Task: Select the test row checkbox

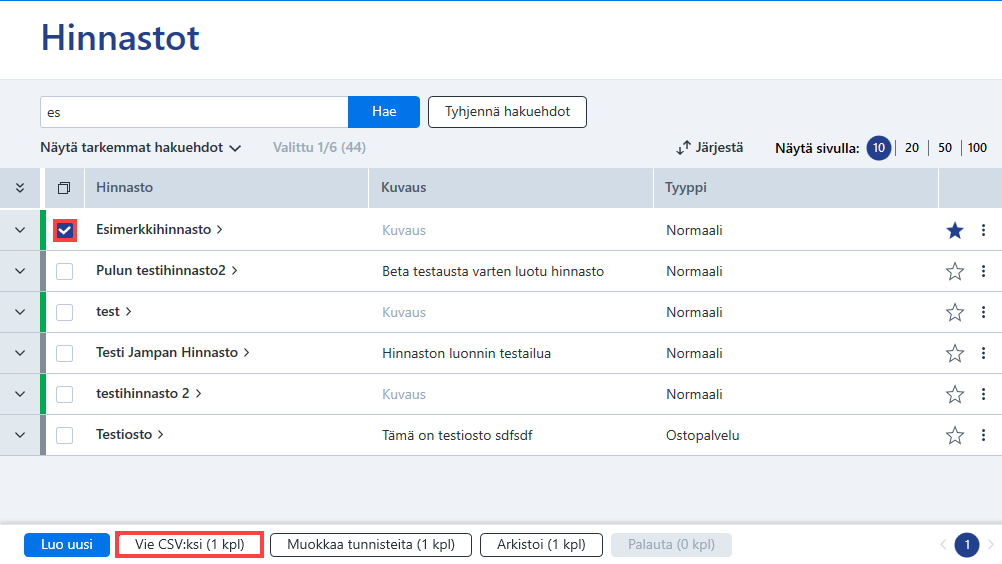Action: (65, 312)
